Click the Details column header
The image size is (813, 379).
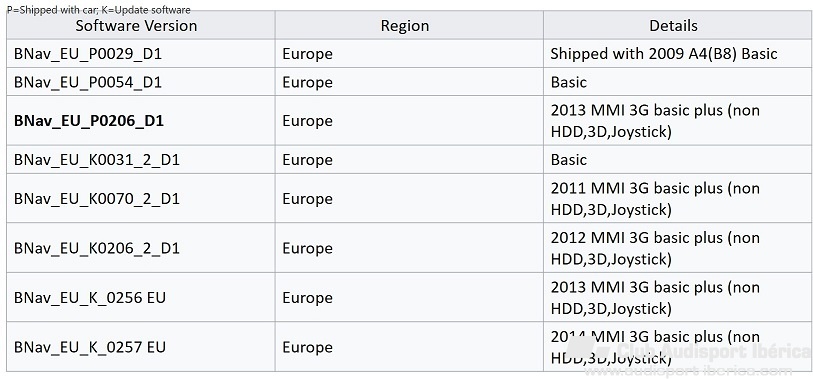(x=673, y=26)
